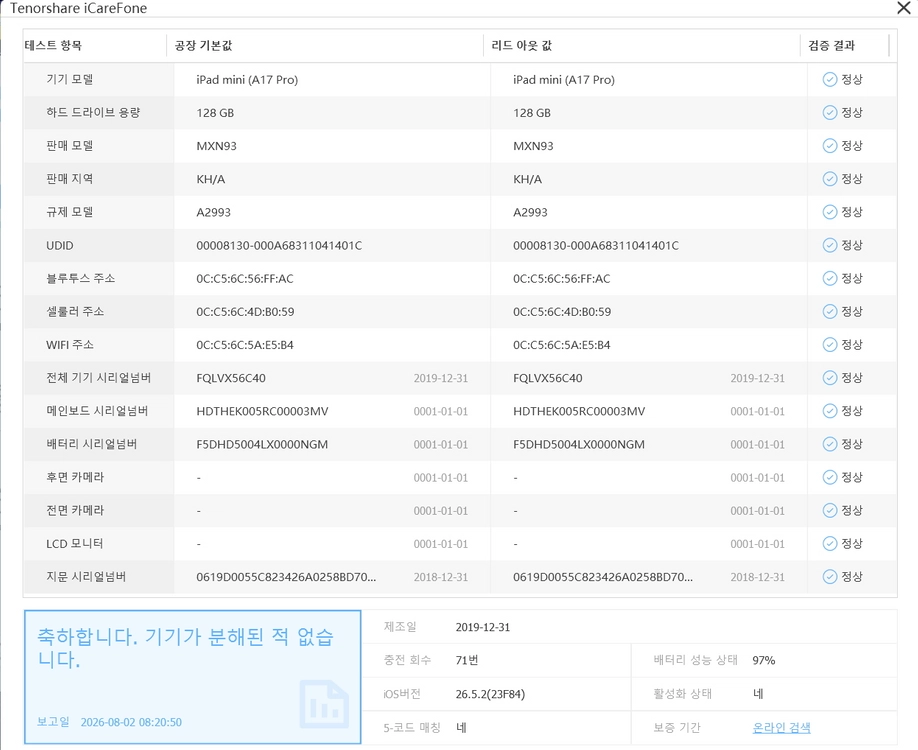Click check icon in 배터리 시리얼넘버 row
This screenshot has width=918, height=750.
tap(830, 444)
